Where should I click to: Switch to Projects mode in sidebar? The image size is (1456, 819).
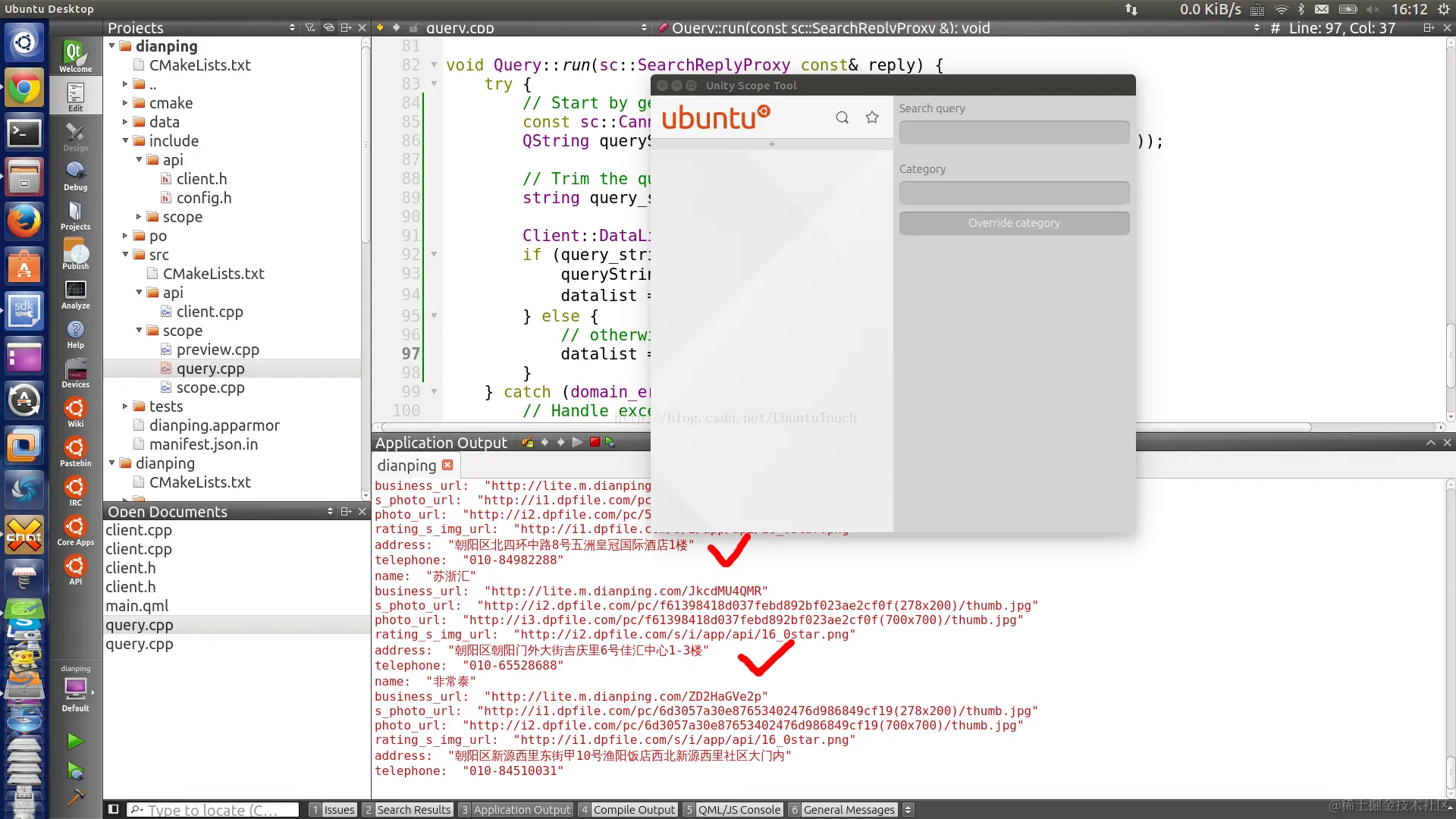pyautogui.click(x=75, y=215)
